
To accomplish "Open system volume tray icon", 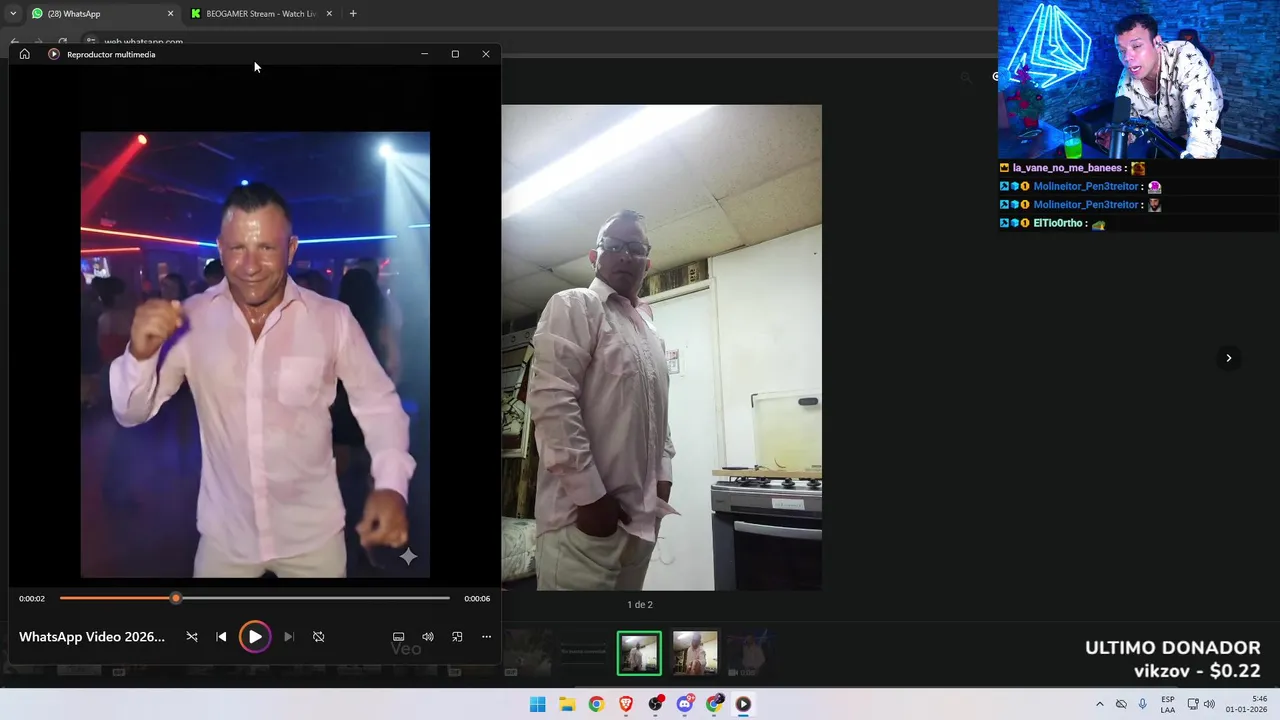I will [1209, 704].
